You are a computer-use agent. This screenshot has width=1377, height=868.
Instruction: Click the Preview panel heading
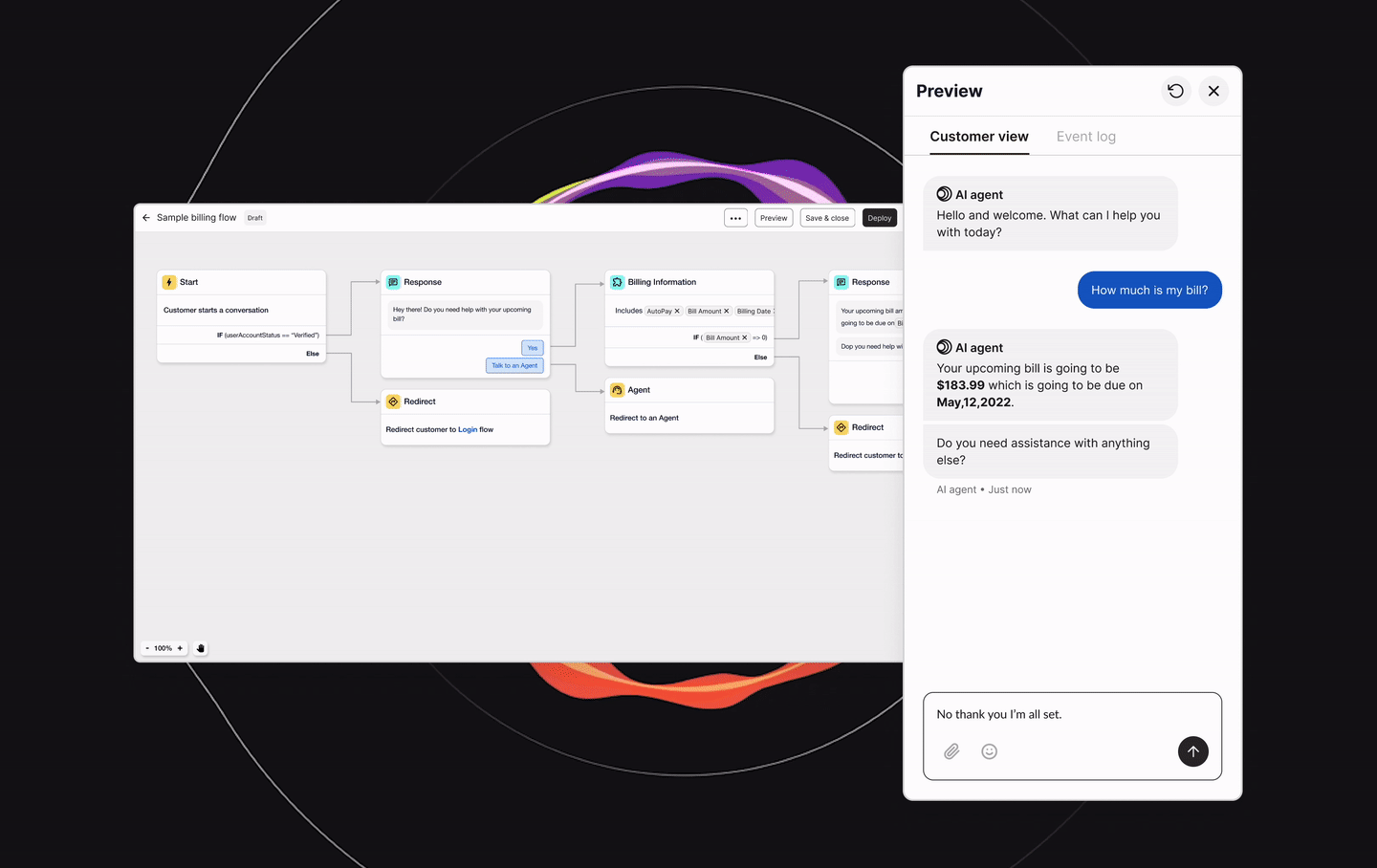pos(950,91)
